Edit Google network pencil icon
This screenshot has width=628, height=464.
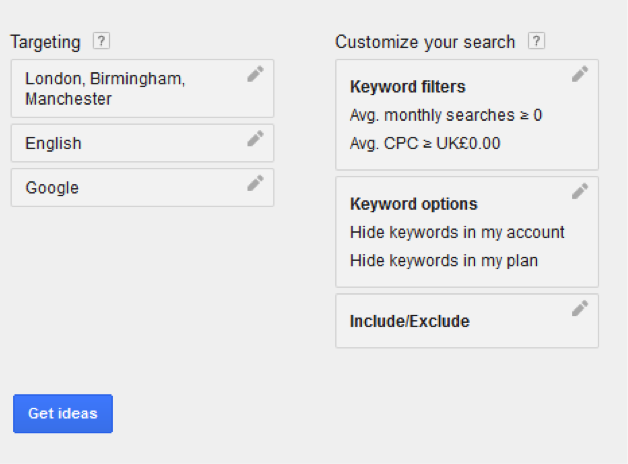pyautogui.click(x=255, y=183)
